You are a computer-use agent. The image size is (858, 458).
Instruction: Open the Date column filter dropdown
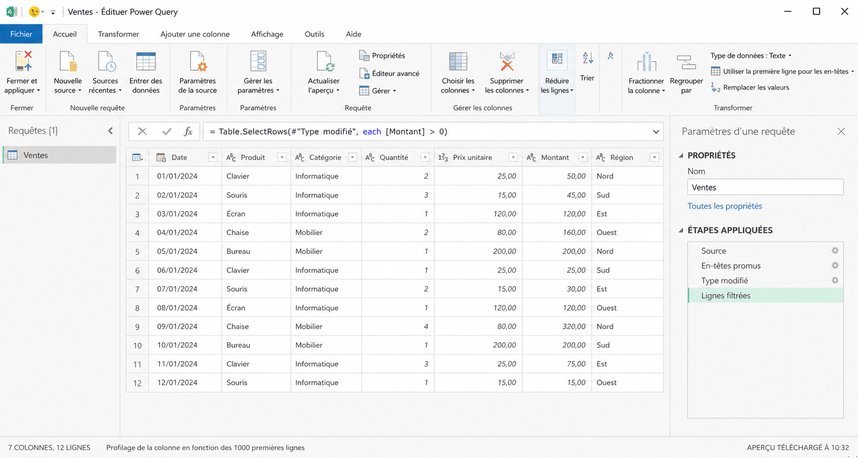tap(213, 158)
